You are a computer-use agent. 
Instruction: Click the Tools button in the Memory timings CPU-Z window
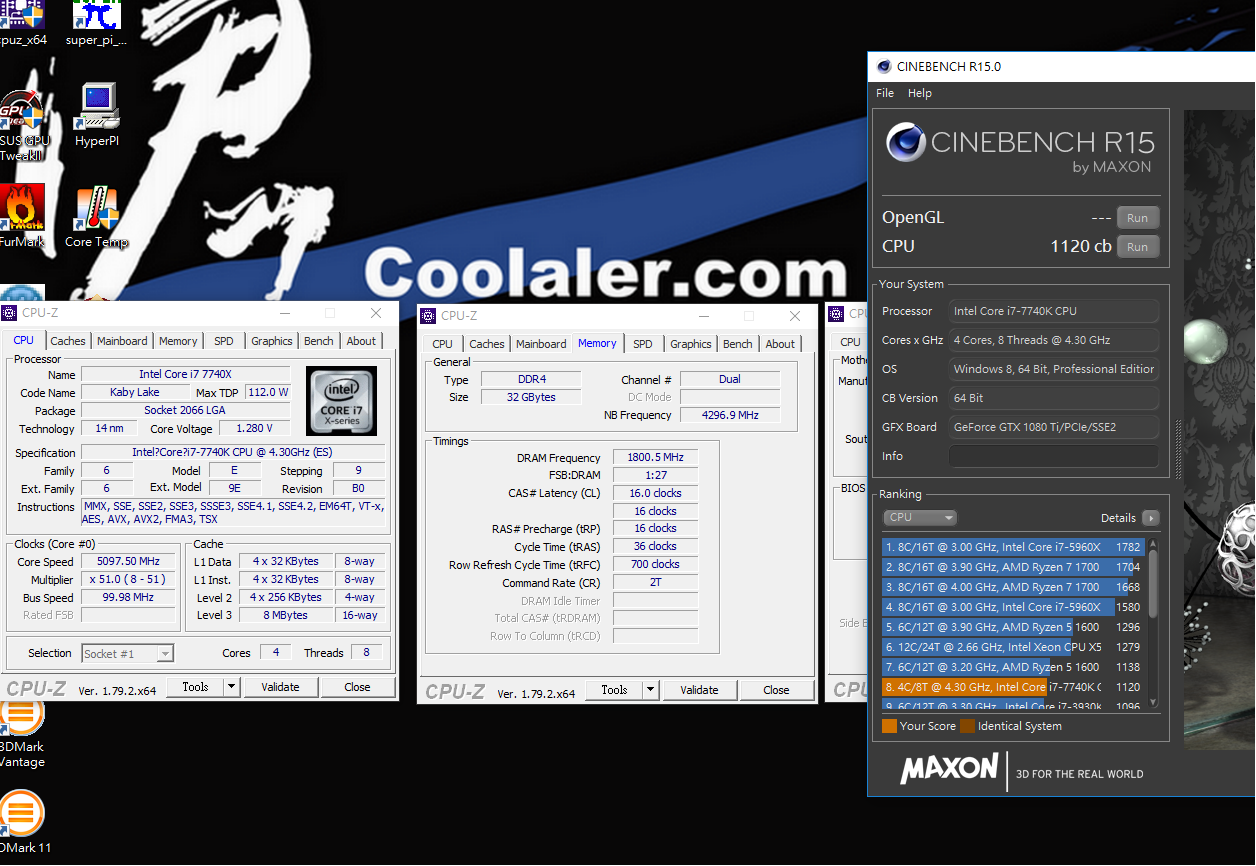tap(614, 690)
